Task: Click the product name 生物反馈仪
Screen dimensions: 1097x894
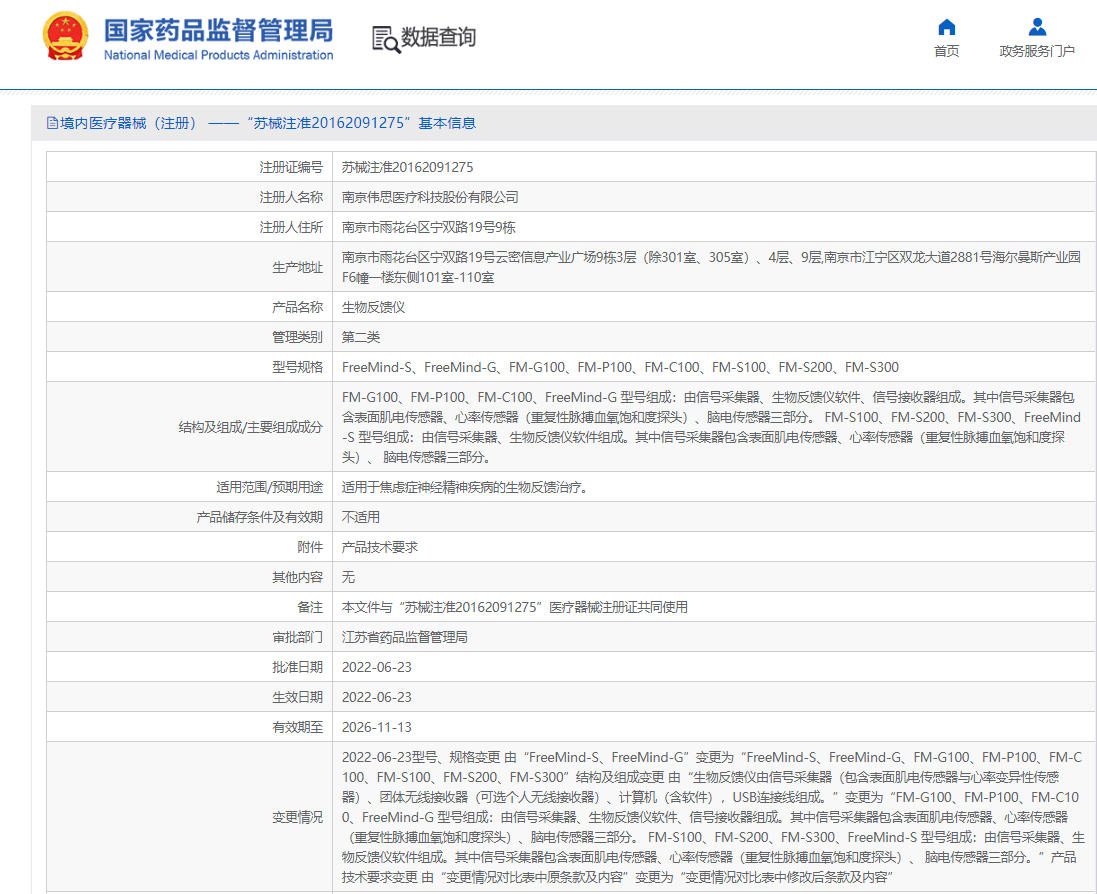Action: 373,307
